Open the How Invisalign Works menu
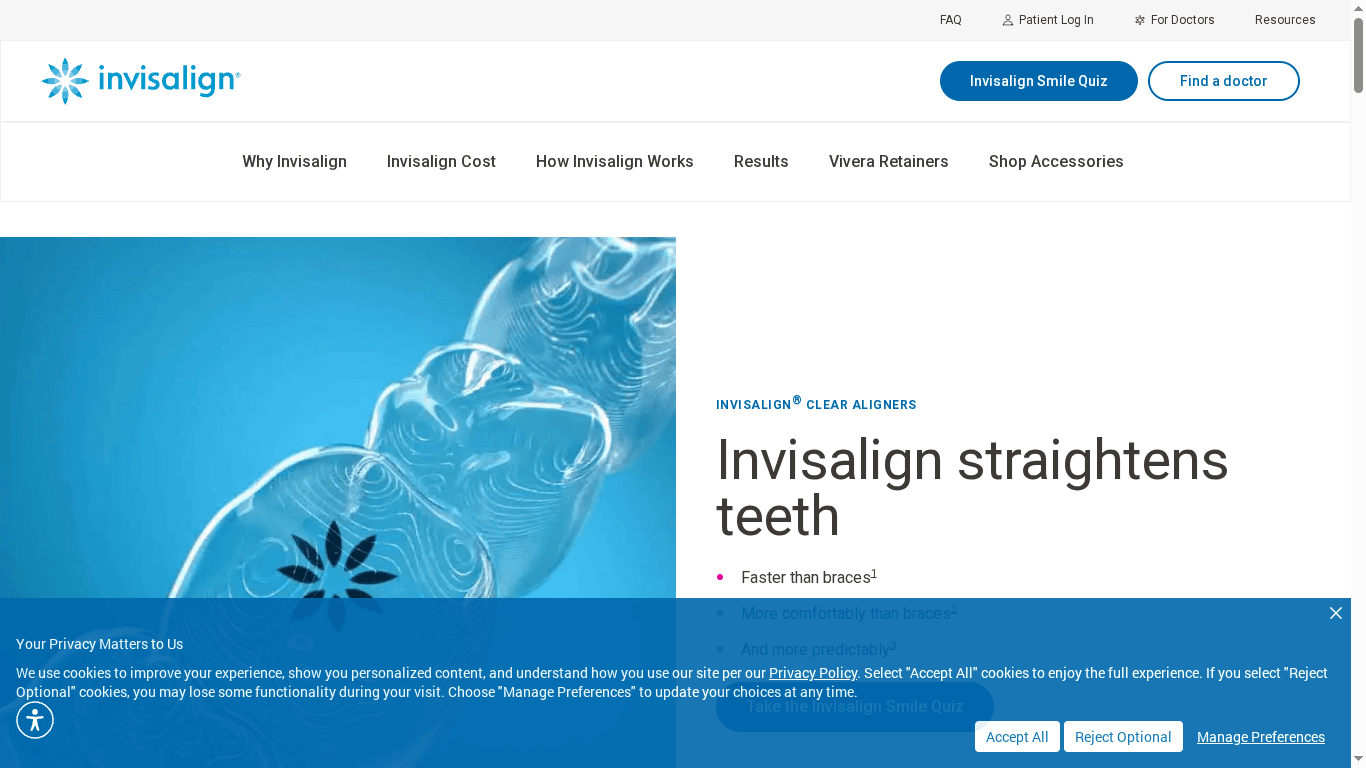 pos(615,162)
